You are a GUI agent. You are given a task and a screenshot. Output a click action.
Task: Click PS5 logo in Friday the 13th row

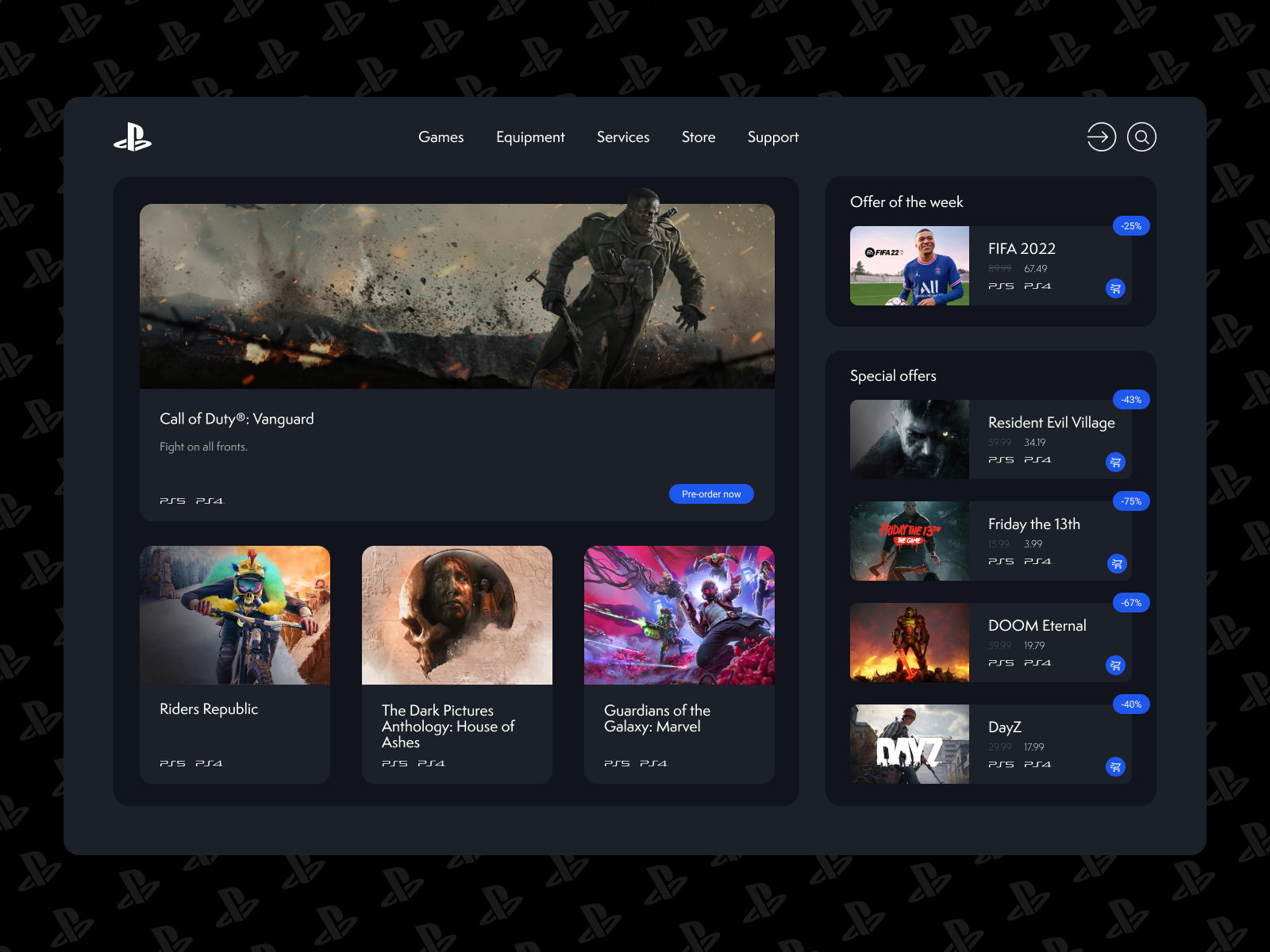point(1001,561)
